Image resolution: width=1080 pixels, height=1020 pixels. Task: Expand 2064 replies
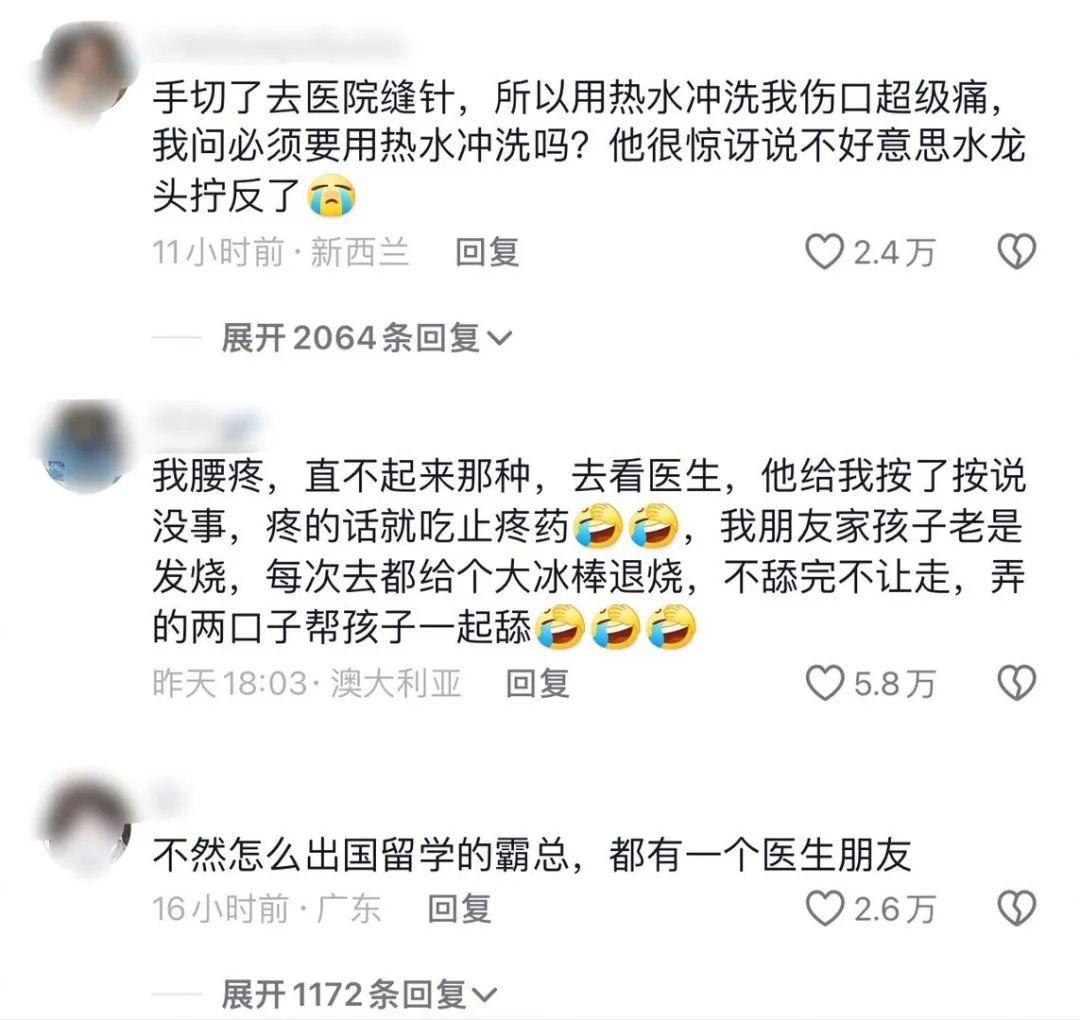tap(366, 338)
